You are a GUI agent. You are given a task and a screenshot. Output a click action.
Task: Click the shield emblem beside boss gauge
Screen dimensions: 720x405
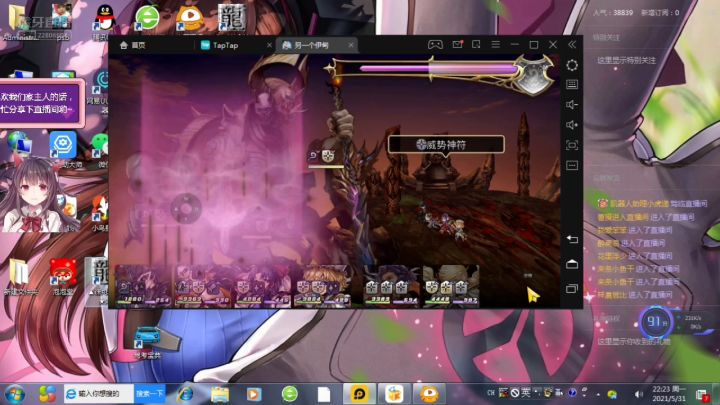click(x=533, y=75)
